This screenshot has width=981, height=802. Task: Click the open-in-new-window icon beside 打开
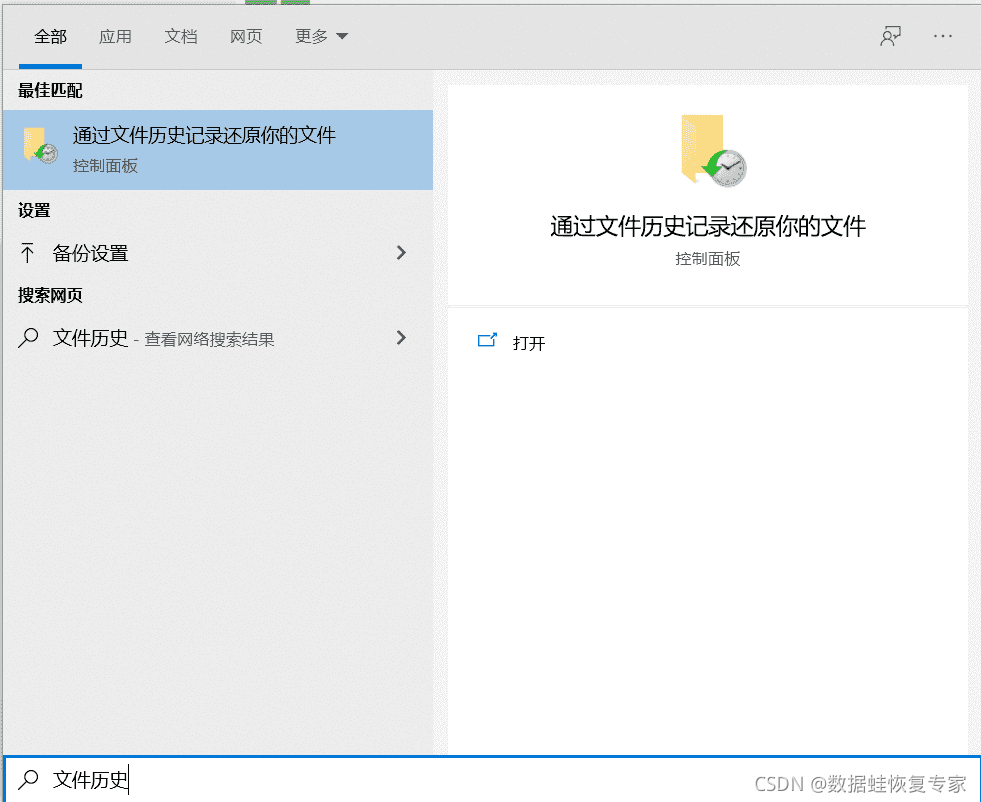click(487, 340)
